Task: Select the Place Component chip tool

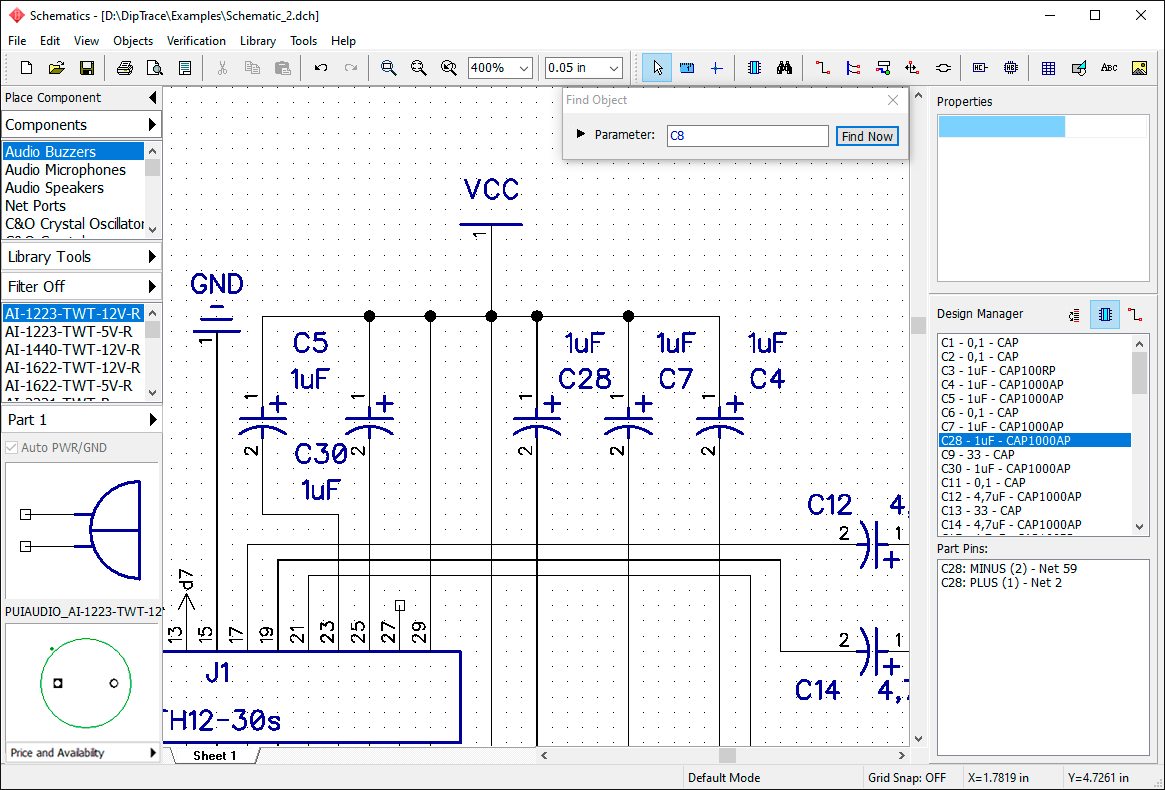Action: tap(754, 68)
